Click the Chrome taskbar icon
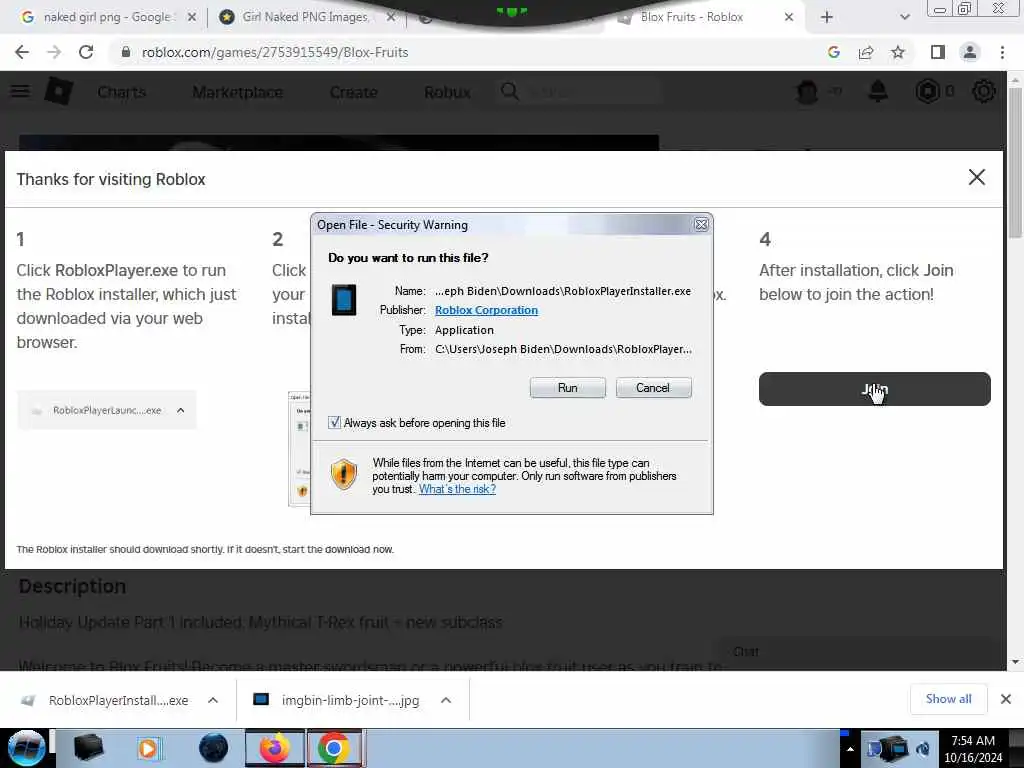This screenshot has width=1024, height=768. 334,748
